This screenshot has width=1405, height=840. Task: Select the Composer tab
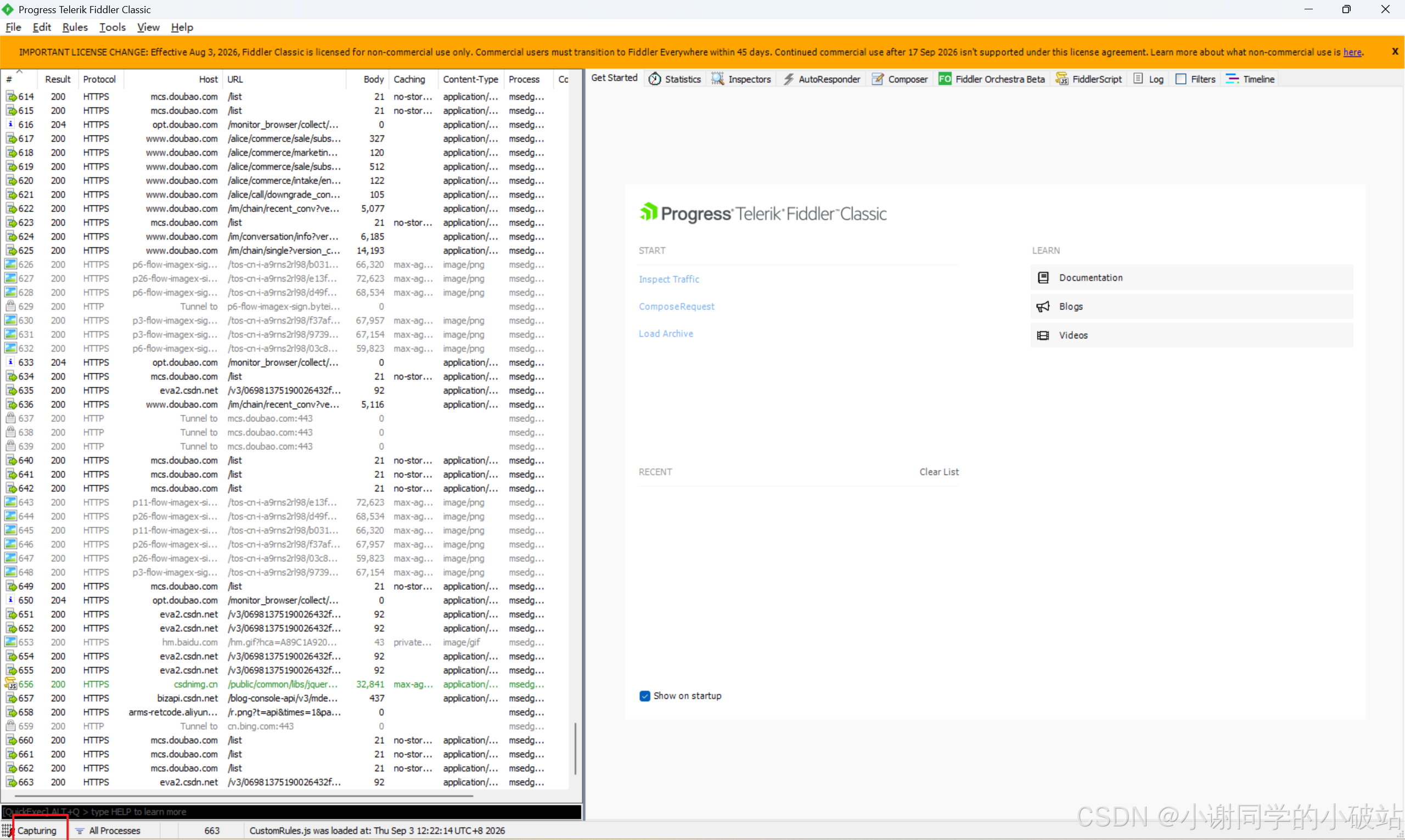[900, 79]
